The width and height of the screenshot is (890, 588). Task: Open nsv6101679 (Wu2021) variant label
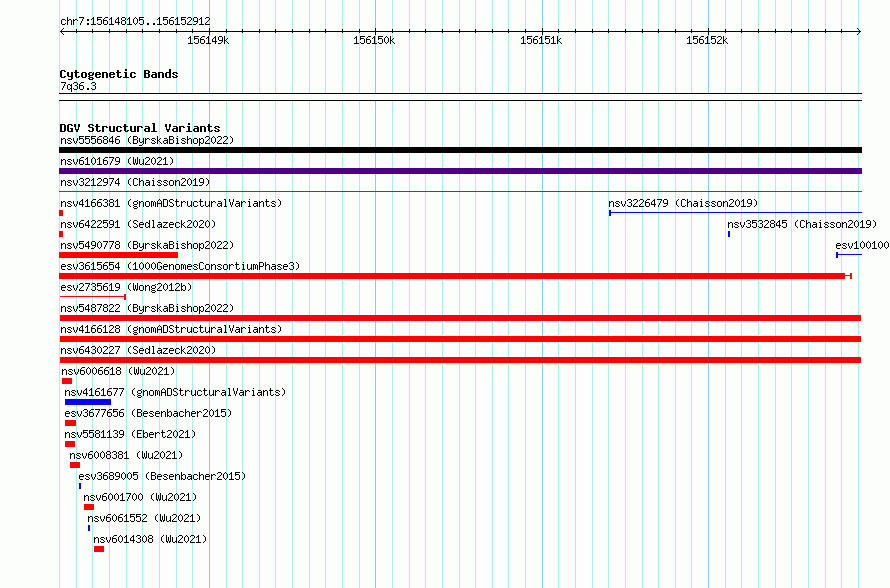point(117,161)
